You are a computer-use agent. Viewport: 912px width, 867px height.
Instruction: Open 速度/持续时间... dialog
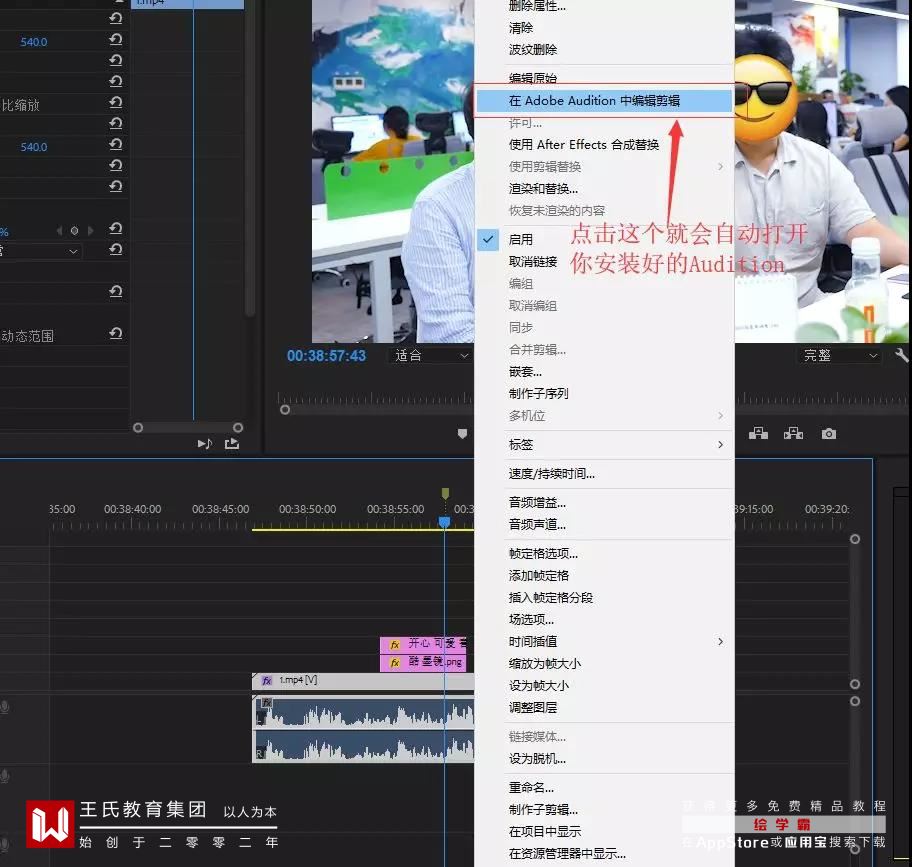[551, 473]
